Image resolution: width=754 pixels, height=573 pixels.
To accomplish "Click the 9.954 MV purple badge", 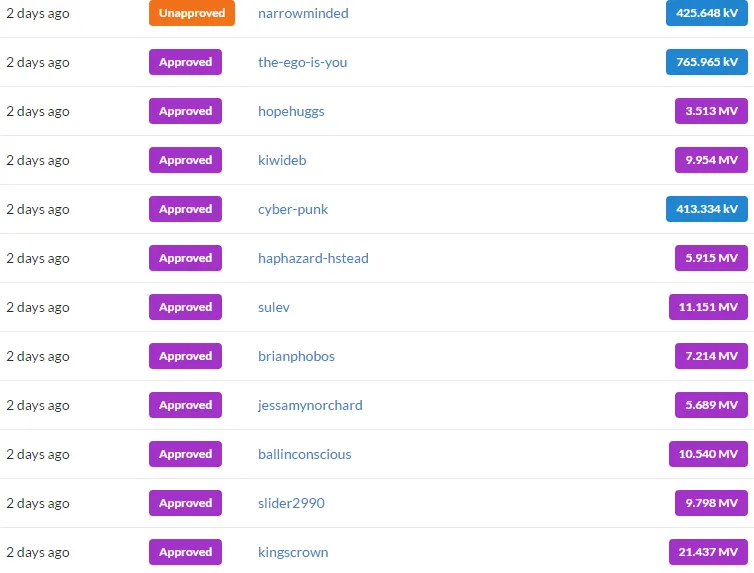I will click(711, 160).
